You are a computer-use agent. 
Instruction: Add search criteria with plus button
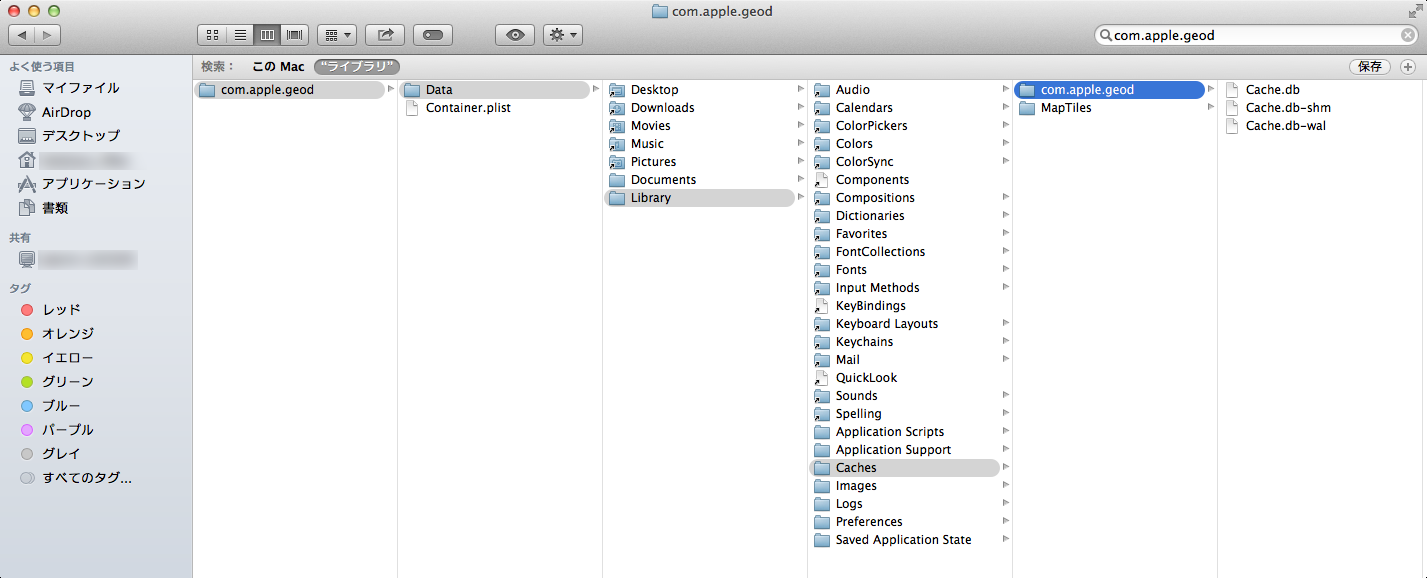[x=1408, y=67]
